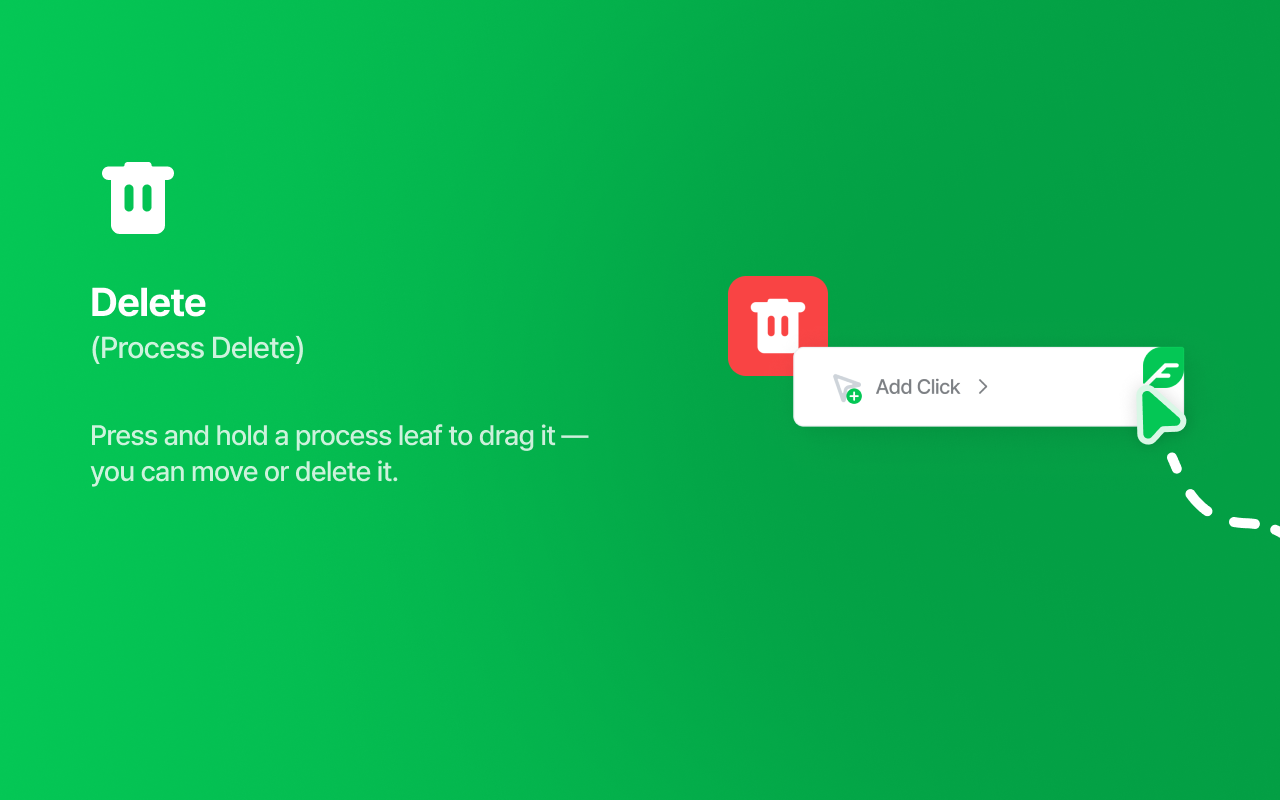This screenshot has width=1280, height=800.
Task: Click the dashed segment touching the right edge
Action: pyautogui.click(x=1274, y=530)
